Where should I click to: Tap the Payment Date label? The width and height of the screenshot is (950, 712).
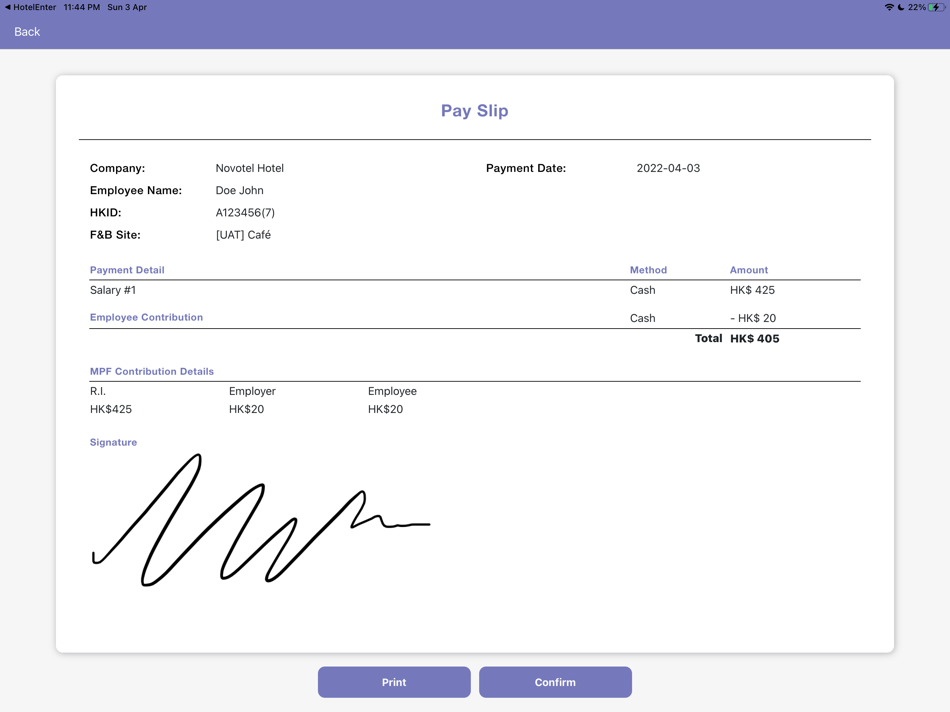pyautogui.click(x=526, y=168)
